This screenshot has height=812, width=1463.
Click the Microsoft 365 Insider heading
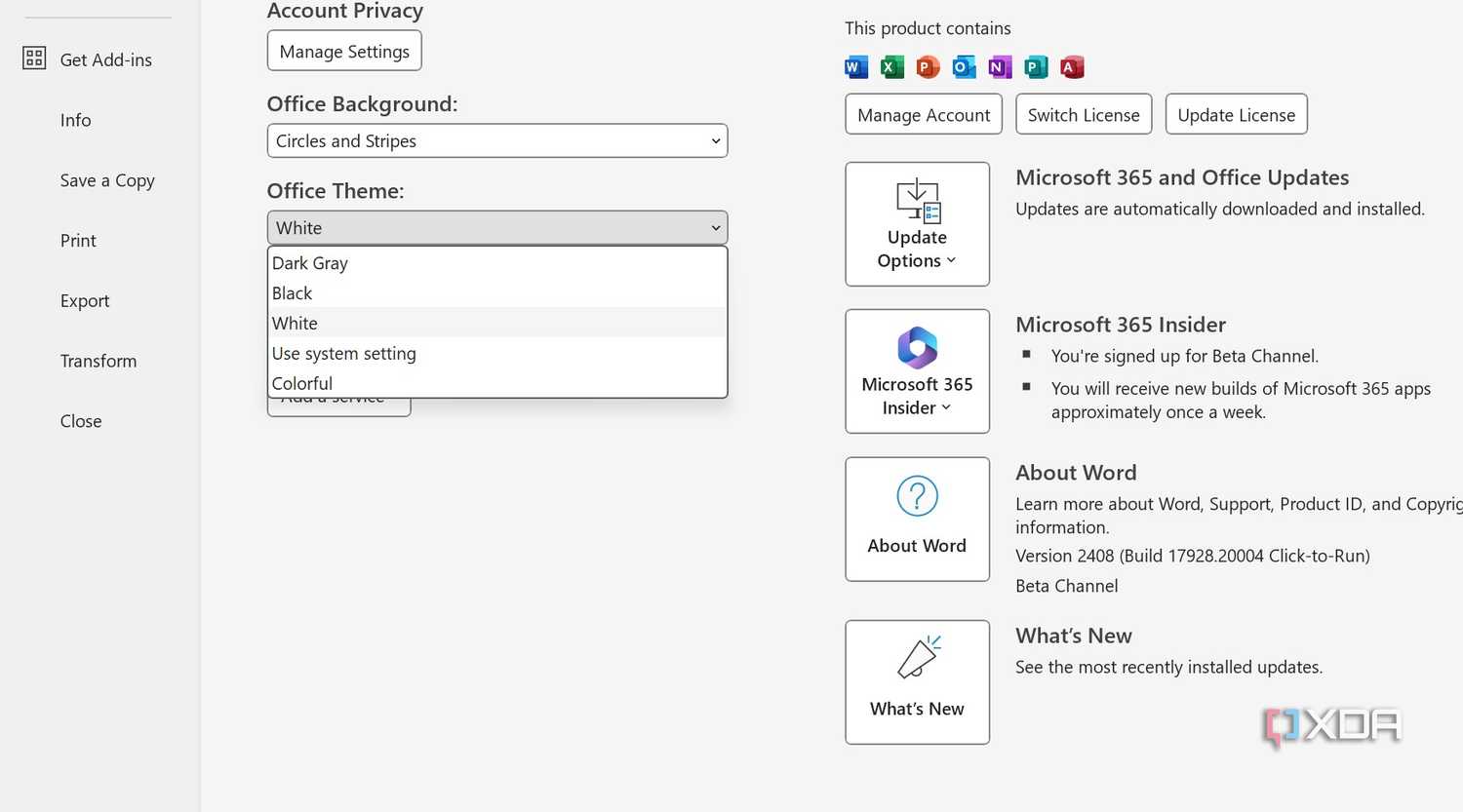click(x=1121, y=325)
